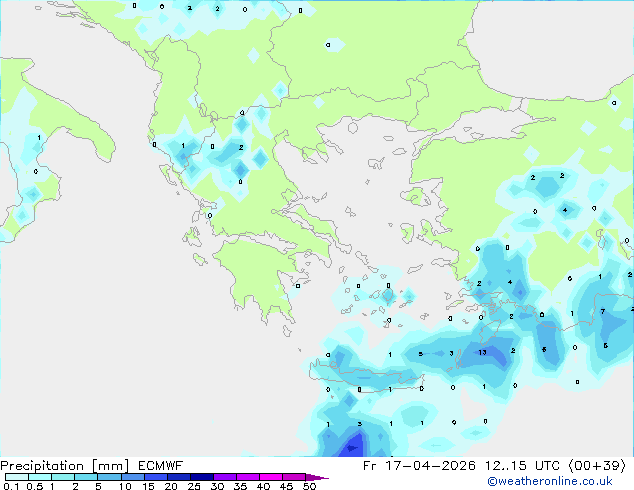
Task: Click the '0.1' legend scale label
Action: click(11, 486)
